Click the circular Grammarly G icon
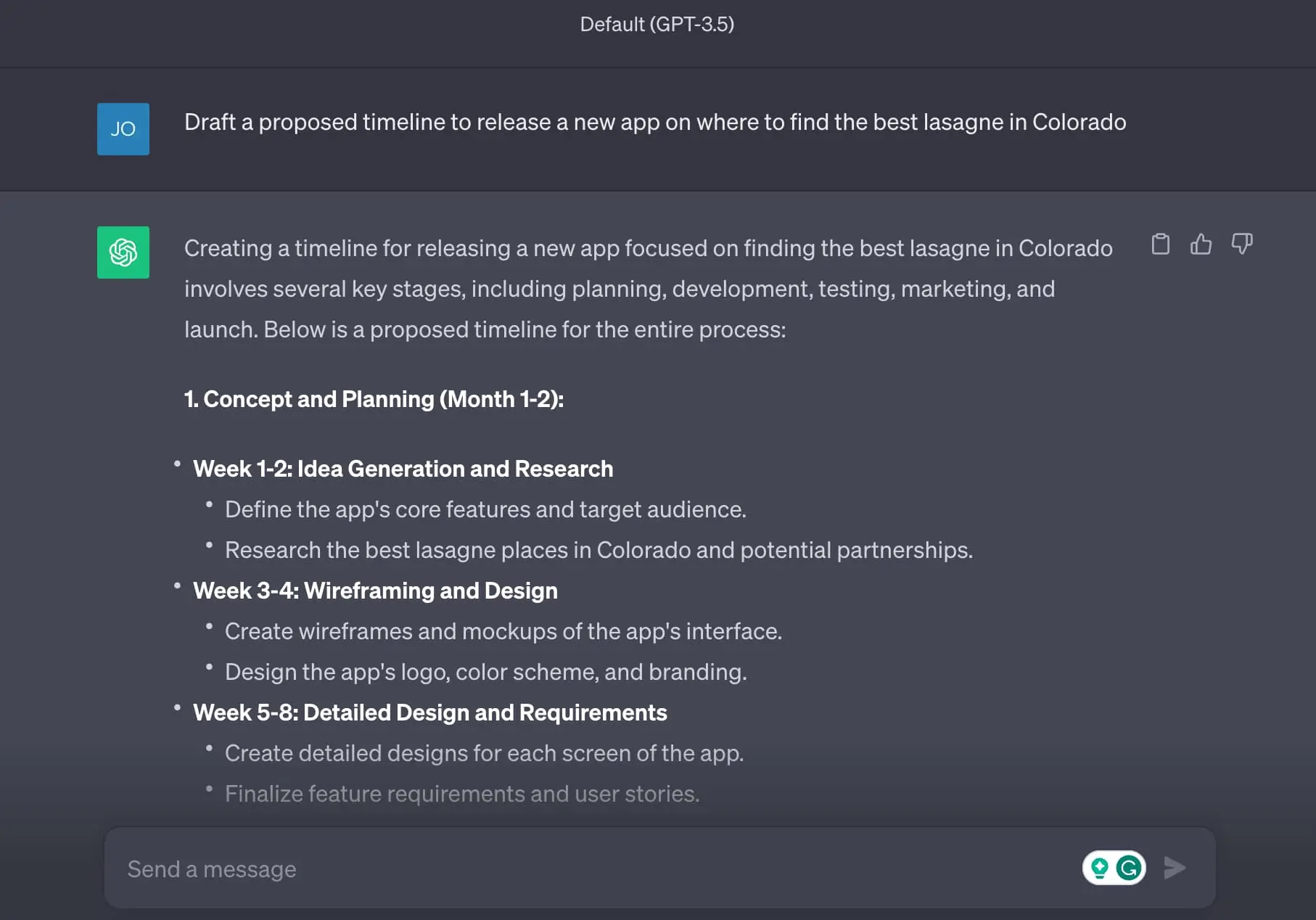The height and width of the screenshot is (920, 1316). click(x=1130, y=868)
